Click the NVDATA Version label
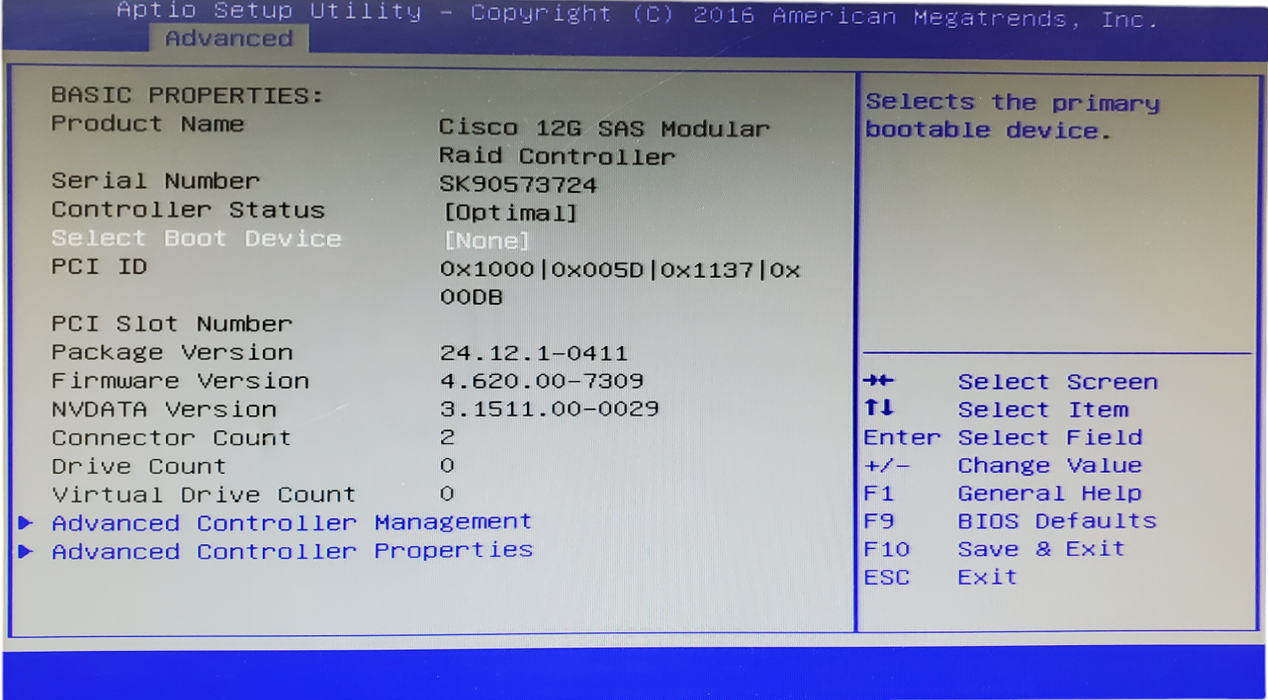Image resolution: width=1268 pixels, height=700 pixels. 164,409
